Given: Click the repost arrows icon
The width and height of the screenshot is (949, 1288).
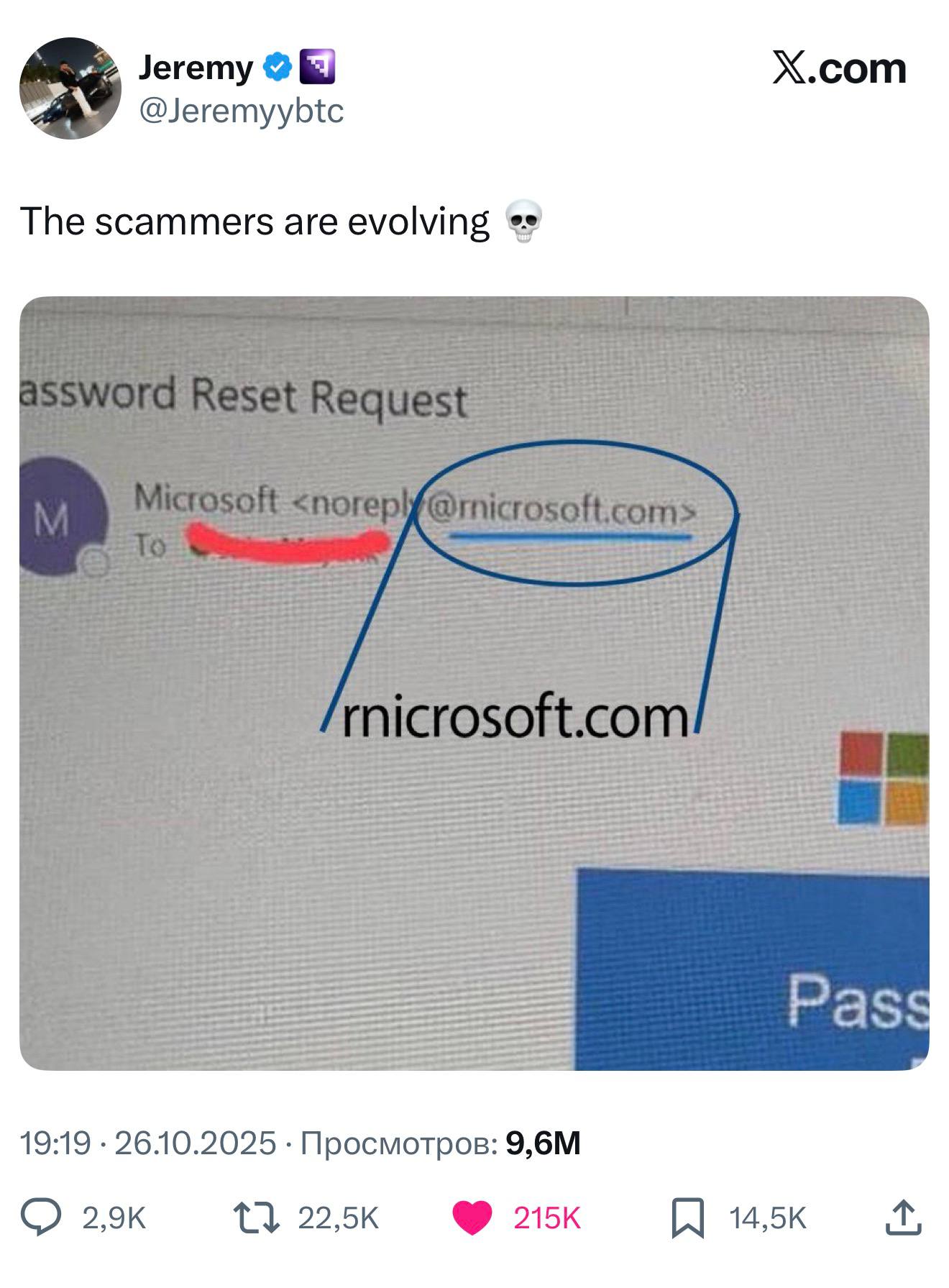Looking at the screenshot, I should click(x=257, y=1217).
